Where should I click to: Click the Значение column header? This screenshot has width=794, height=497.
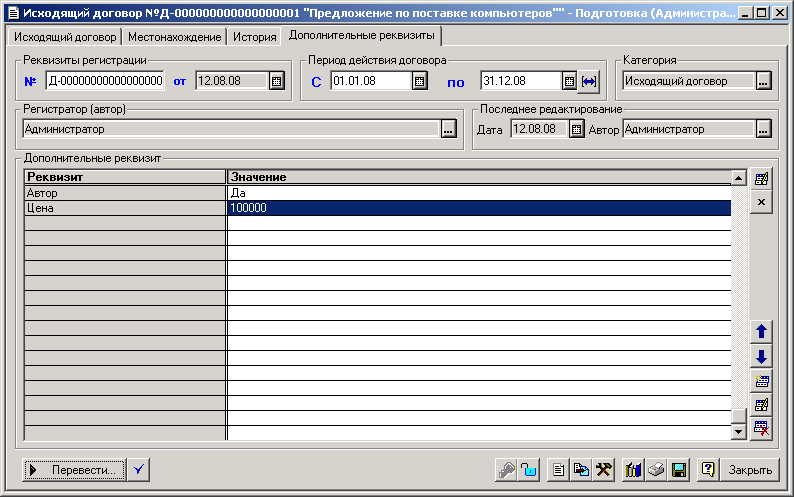point(480,177)
